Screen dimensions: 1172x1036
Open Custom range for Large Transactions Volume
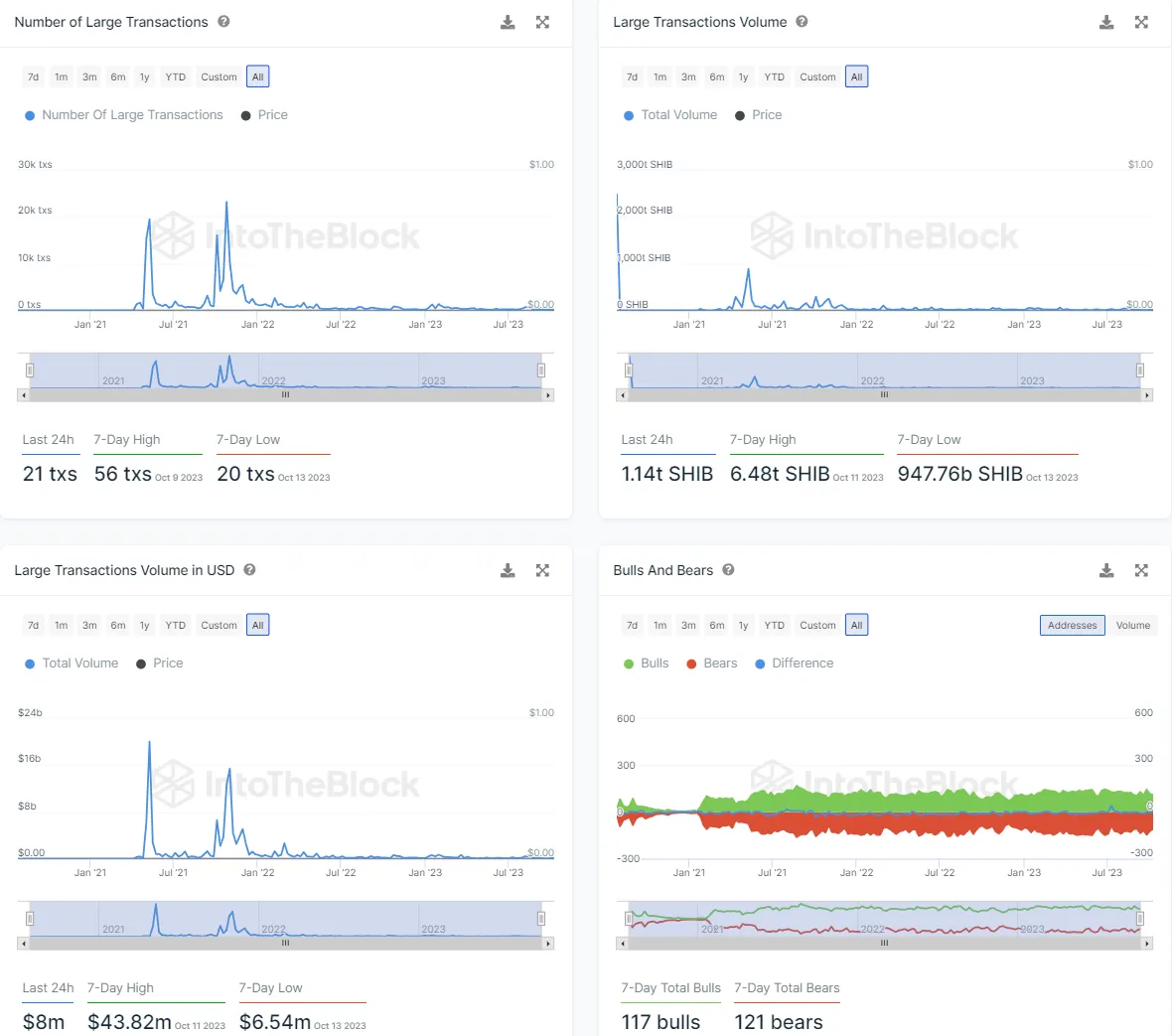tap(817, 77)
